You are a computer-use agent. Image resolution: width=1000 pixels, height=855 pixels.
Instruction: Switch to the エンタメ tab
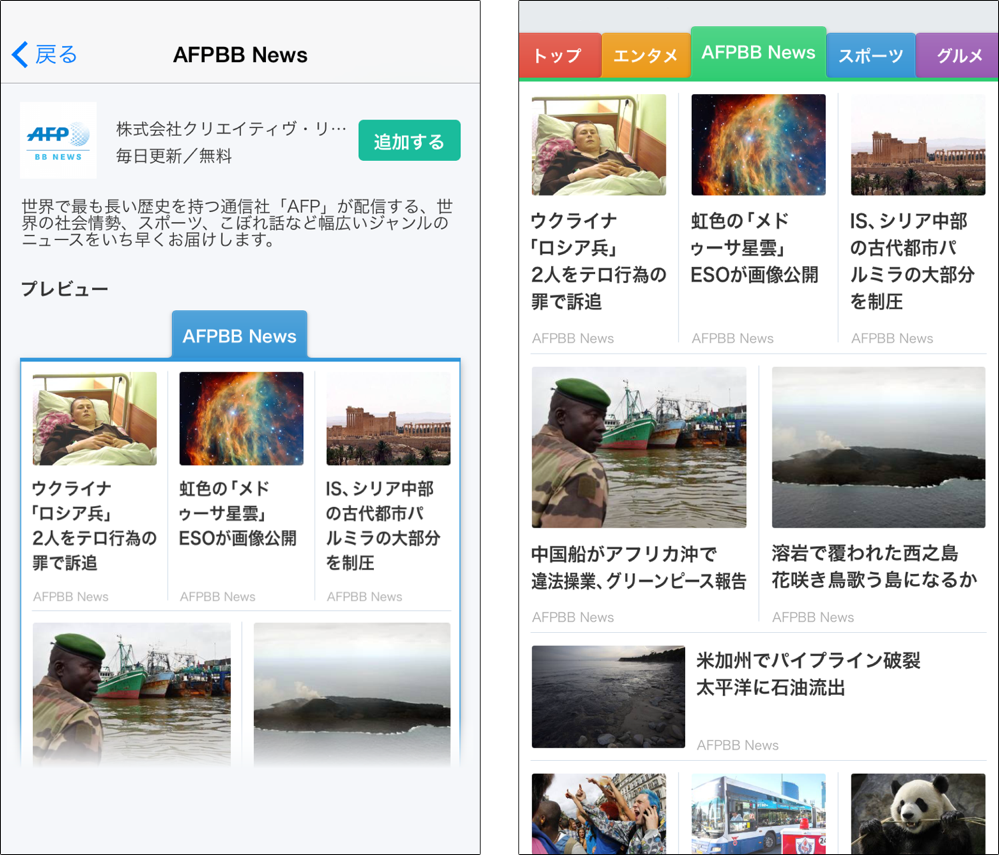646,55
